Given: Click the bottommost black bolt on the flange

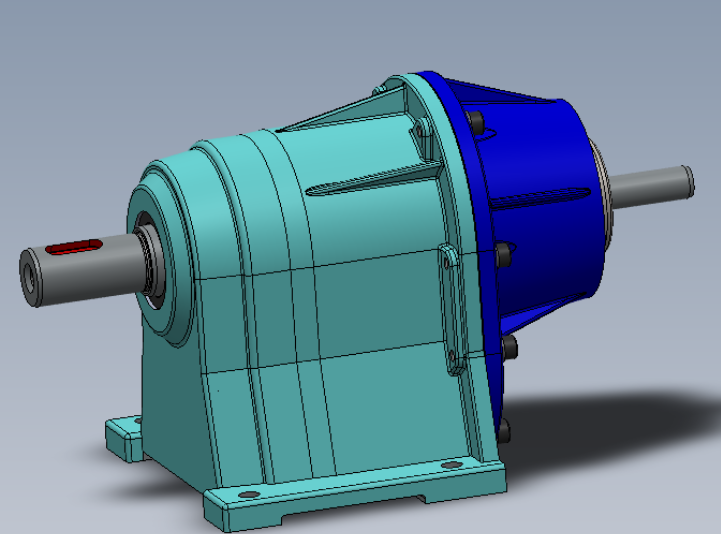Looking at the screenshot, I should [x=504, y=431].
